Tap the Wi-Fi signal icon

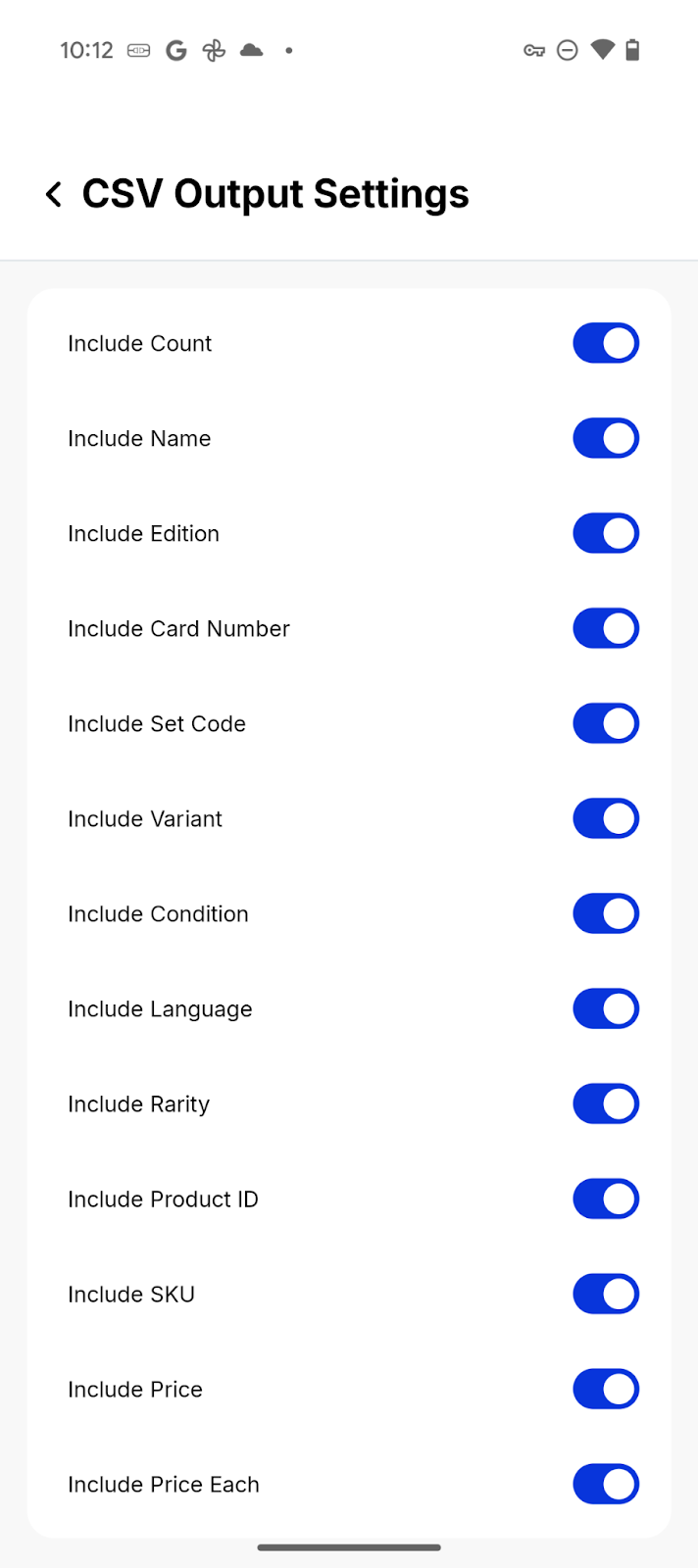point(602,50)
